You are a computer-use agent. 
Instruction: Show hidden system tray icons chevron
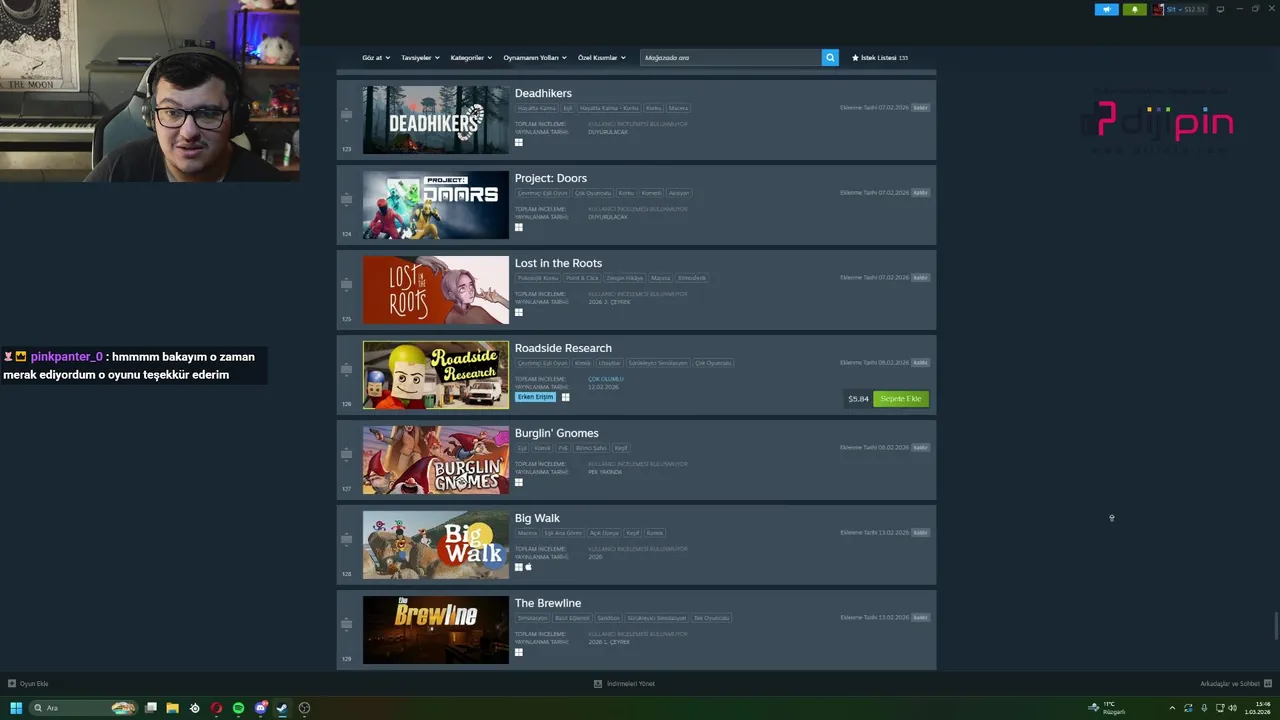pyautogui.click(x=1172, y=708)
